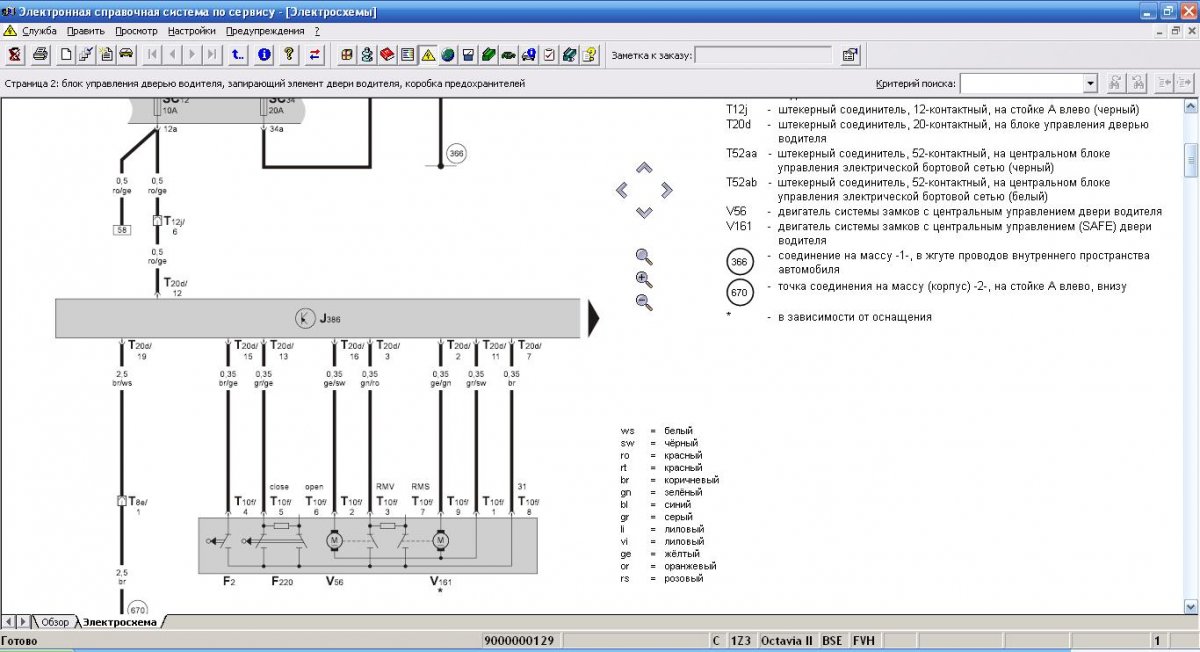Click the blue info icon
This screenshot has height=652, width=1200.
[264, 54]
